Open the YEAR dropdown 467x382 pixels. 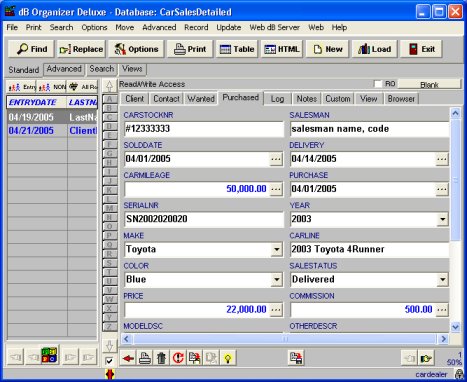[x=442, y=219]
